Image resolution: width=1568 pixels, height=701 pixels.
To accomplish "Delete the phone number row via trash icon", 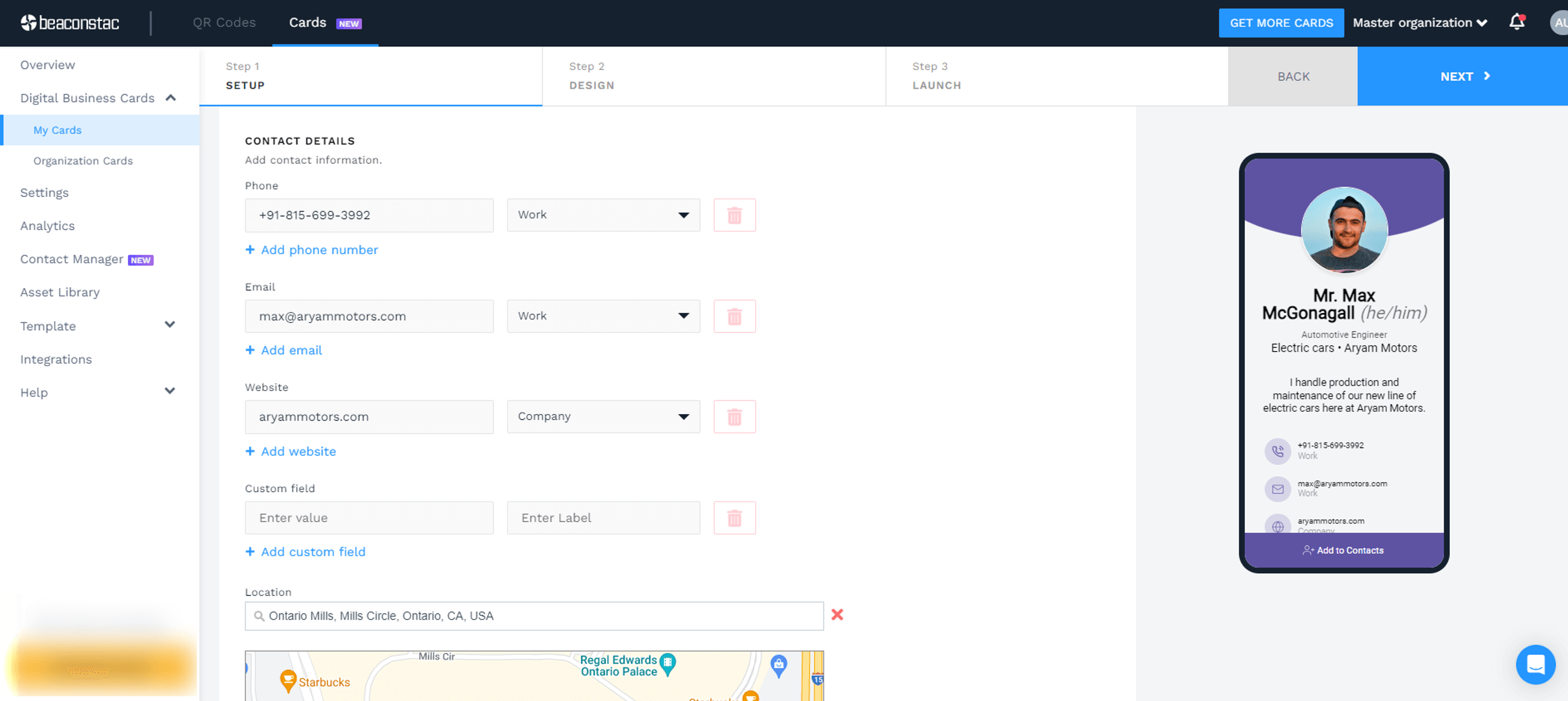I will tap(734, 215).
